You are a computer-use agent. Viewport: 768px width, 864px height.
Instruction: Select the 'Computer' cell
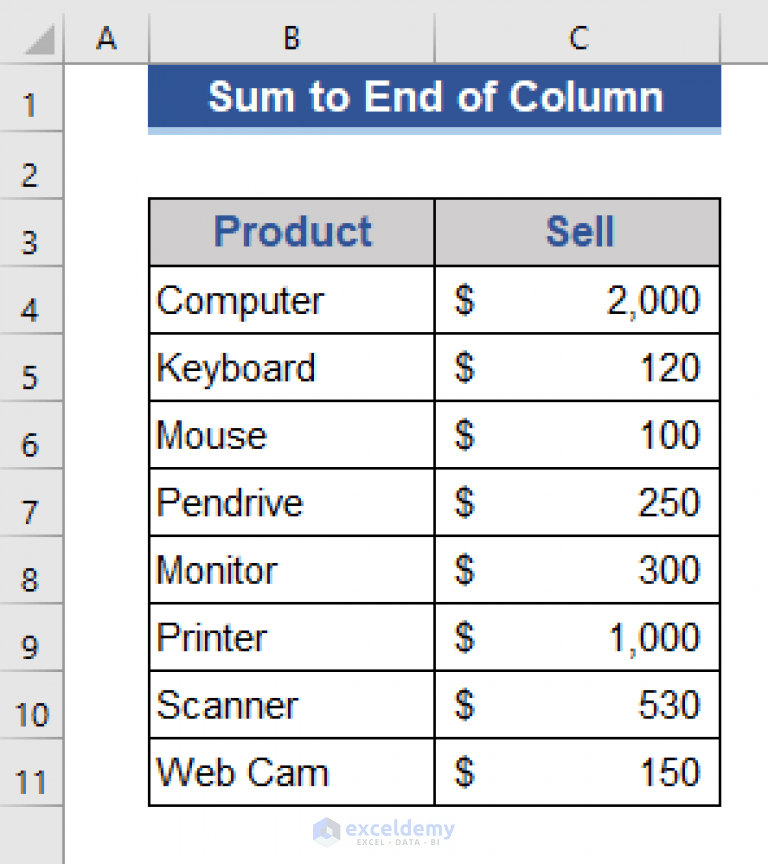click(x=290, y=300)
